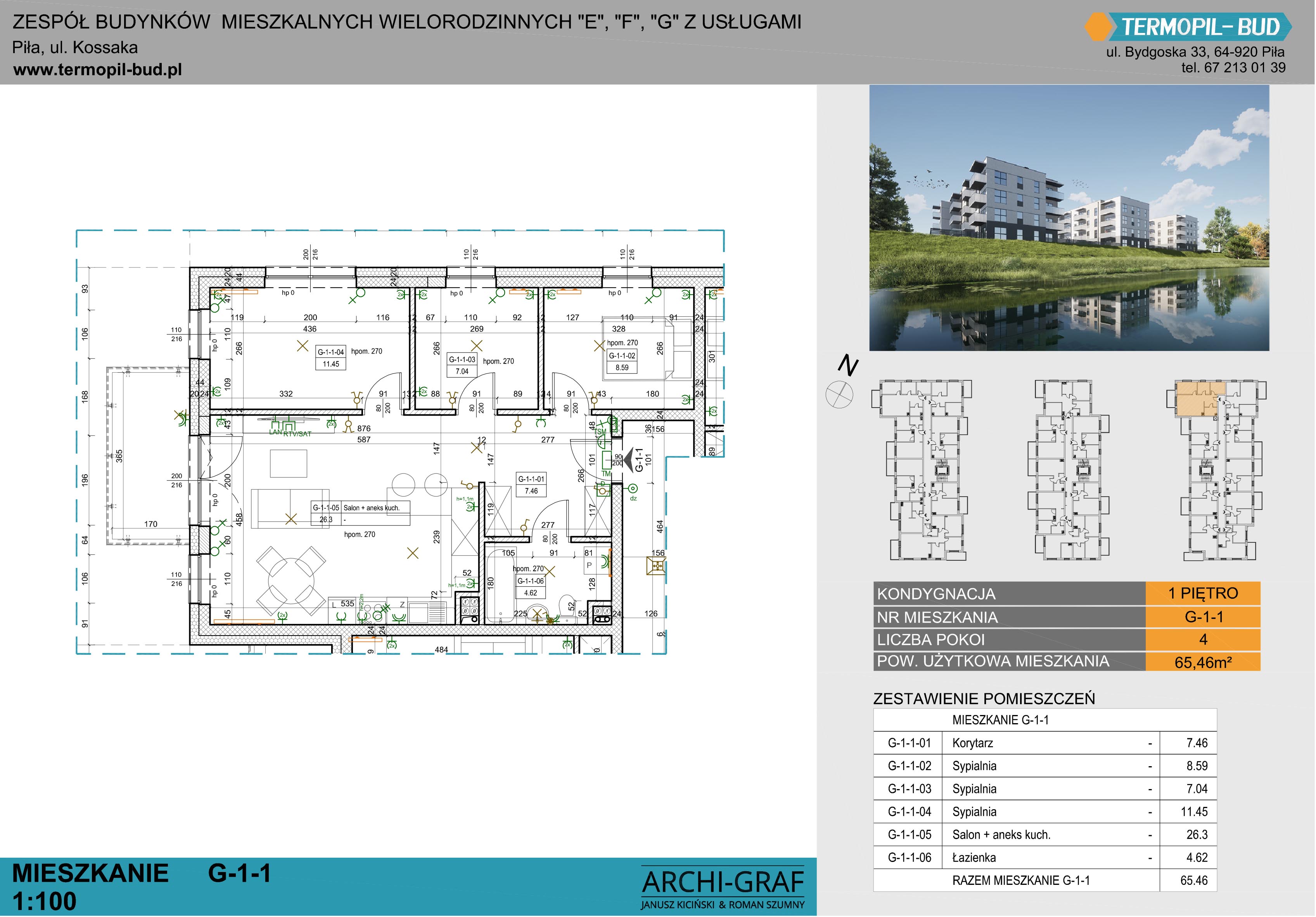Click the room tag G-1-1-03 on the plan
Viewport: 1316px width, 917px height.
pyautogui.click(x=462, y=365)
